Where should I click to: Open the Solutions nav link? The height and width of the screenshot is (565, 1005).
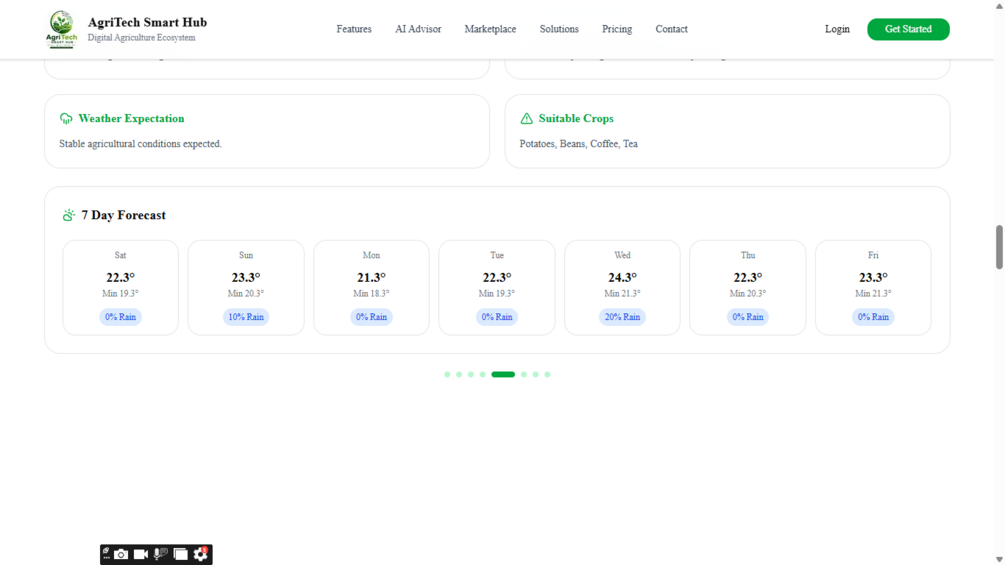click(x=559, y=29)
